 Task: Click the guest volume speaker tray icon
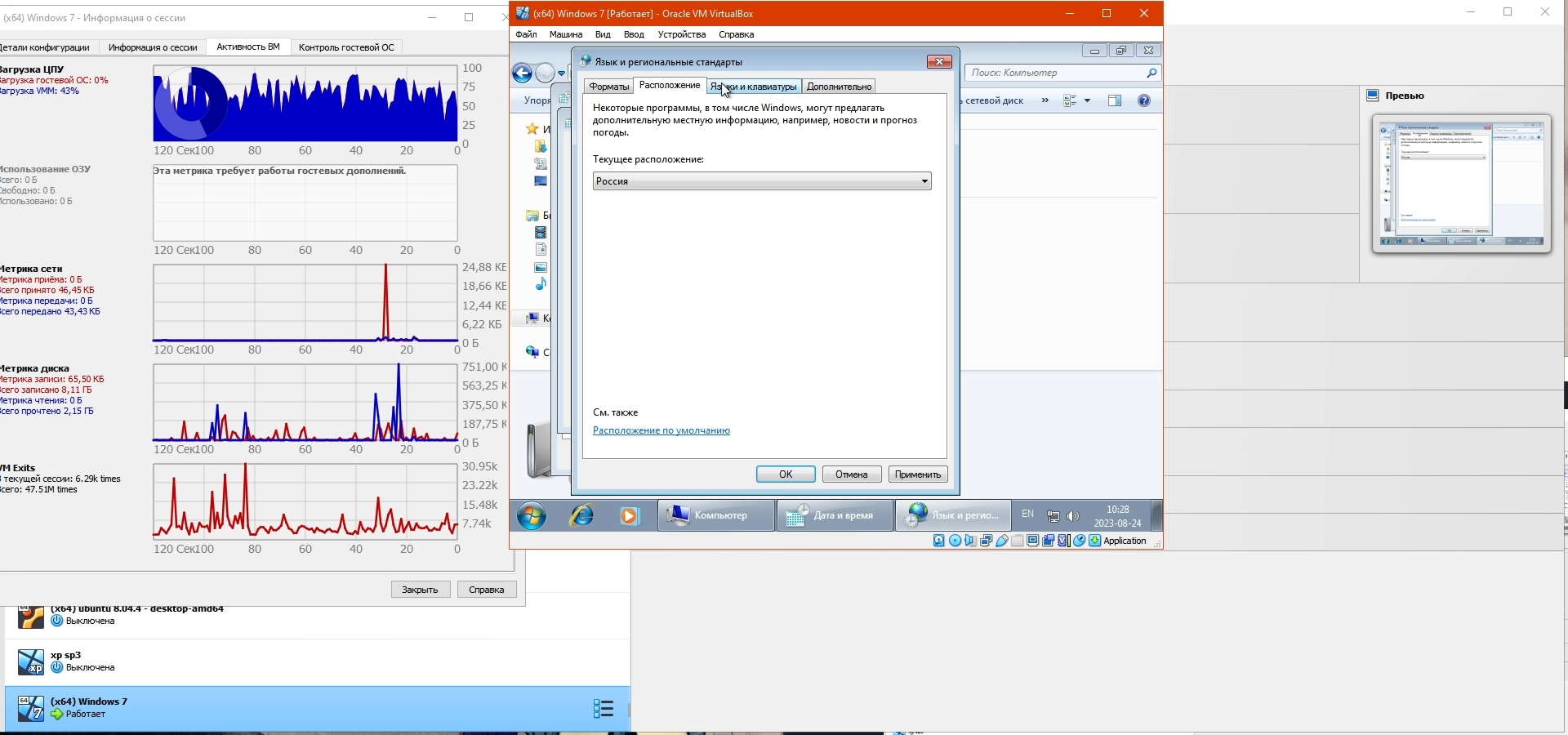point(1073,516)
